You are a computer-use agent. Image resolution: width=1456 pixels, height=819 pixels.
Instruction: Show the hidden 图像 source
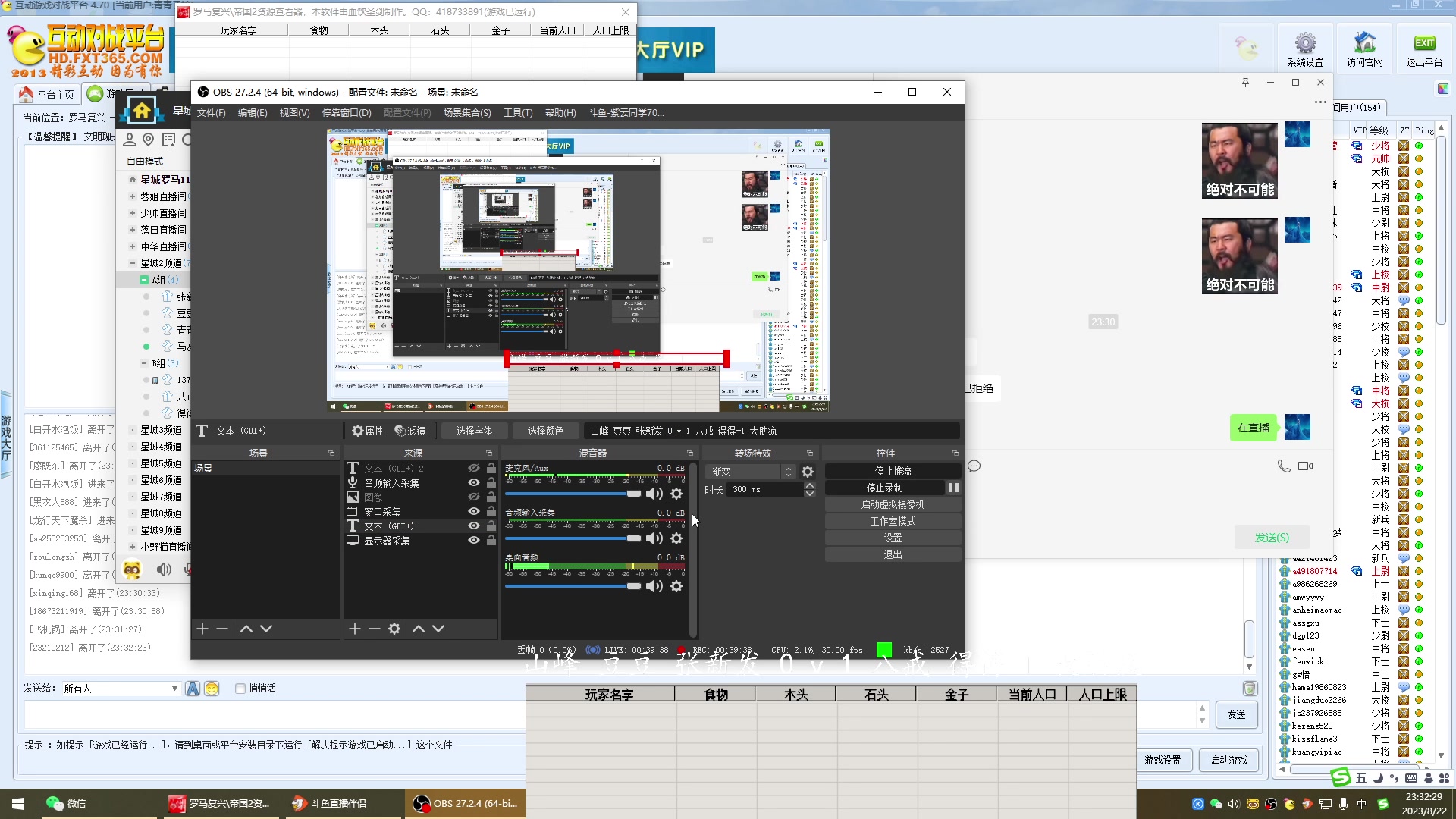point(474,497)
